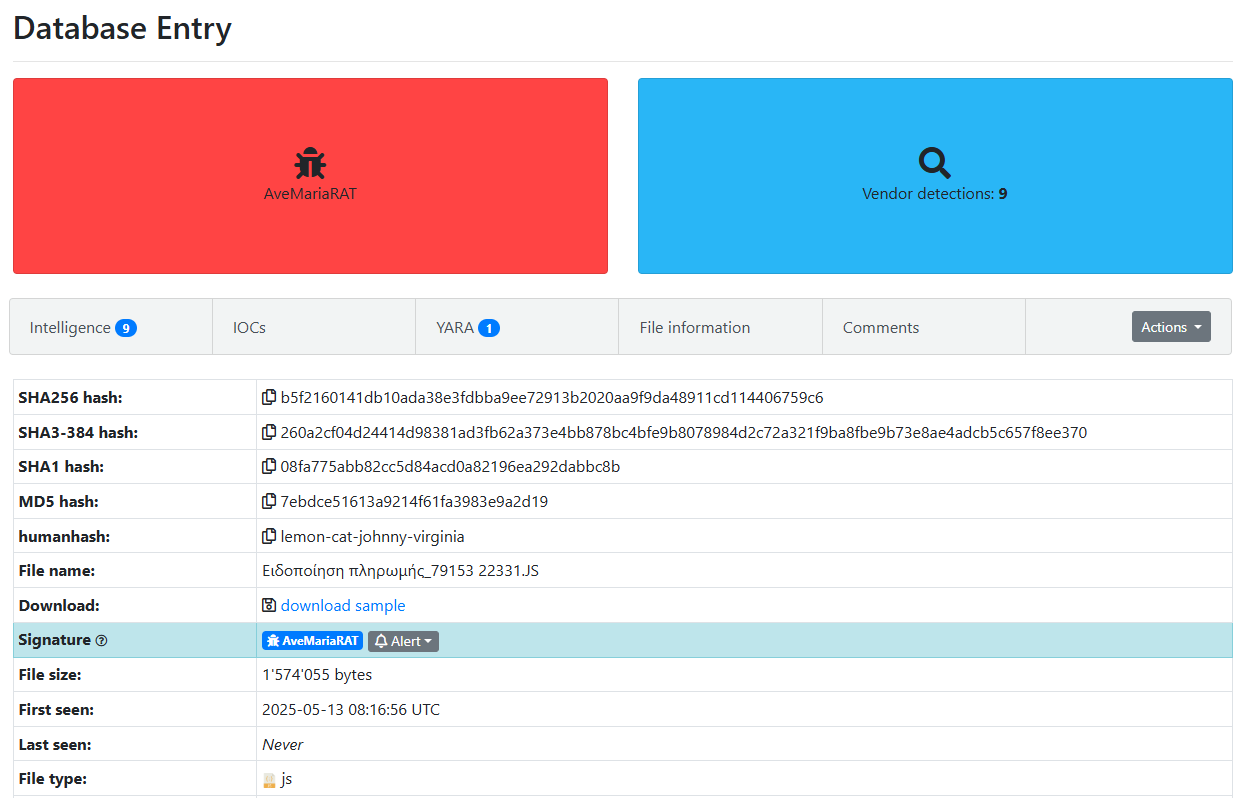Select the SHA1 hash value 08fa775abb82…
Screen dimensions: 1248x798
(x=450, y=467)
